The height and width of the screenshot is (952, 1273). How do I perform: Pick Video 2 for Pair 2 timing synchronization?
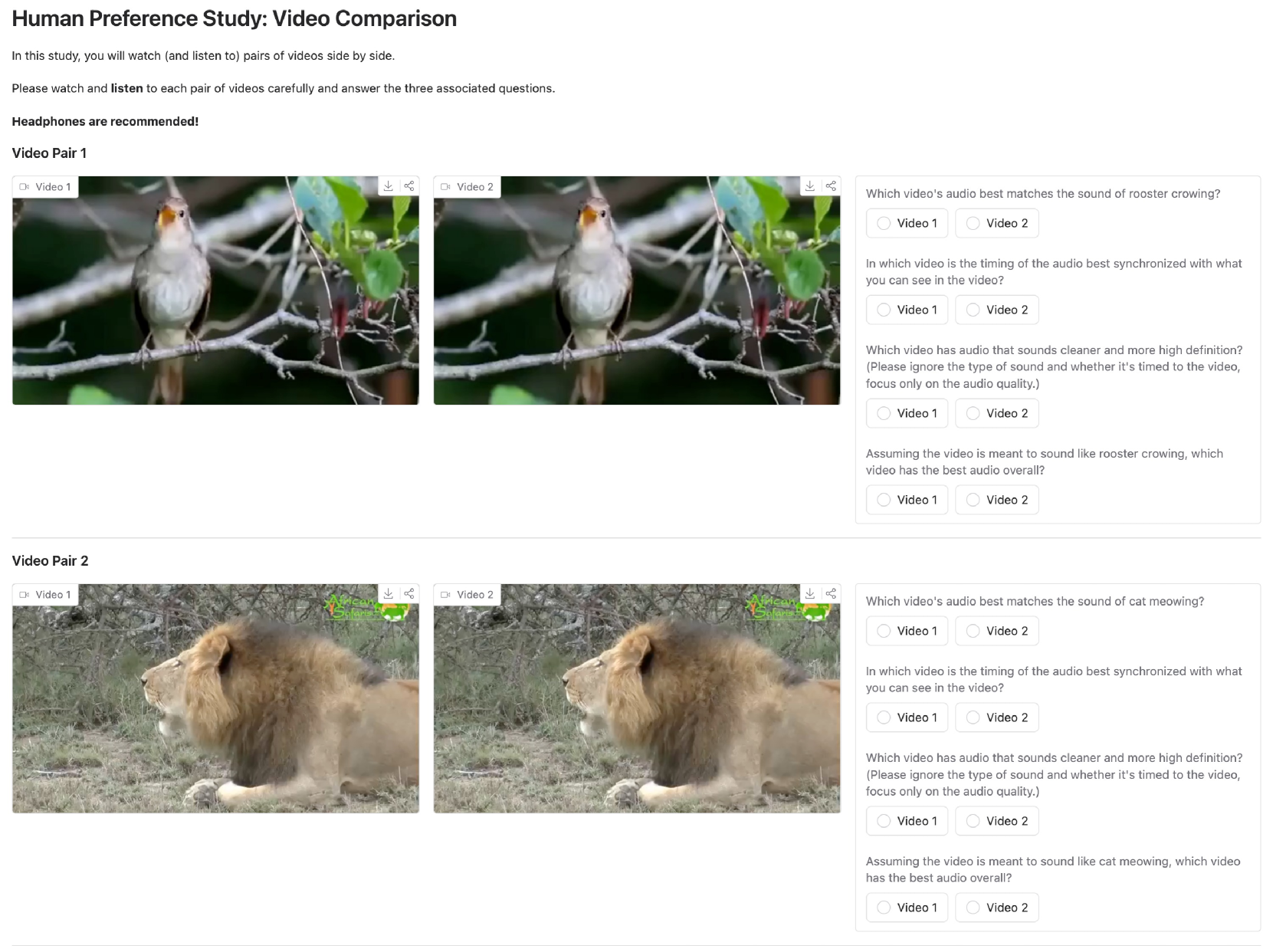point(996,717)
